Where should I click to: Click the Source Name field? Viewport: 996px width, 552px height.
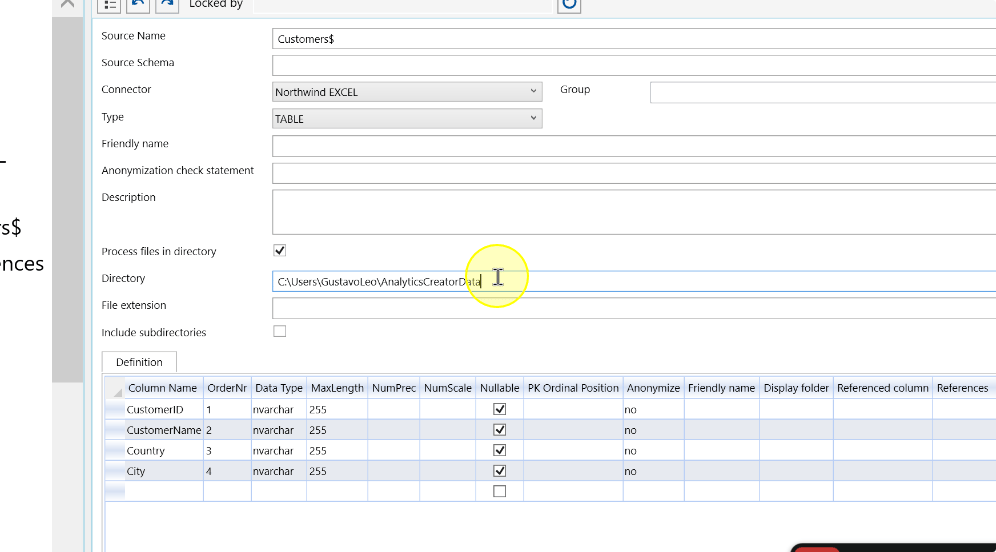(634, 39)
